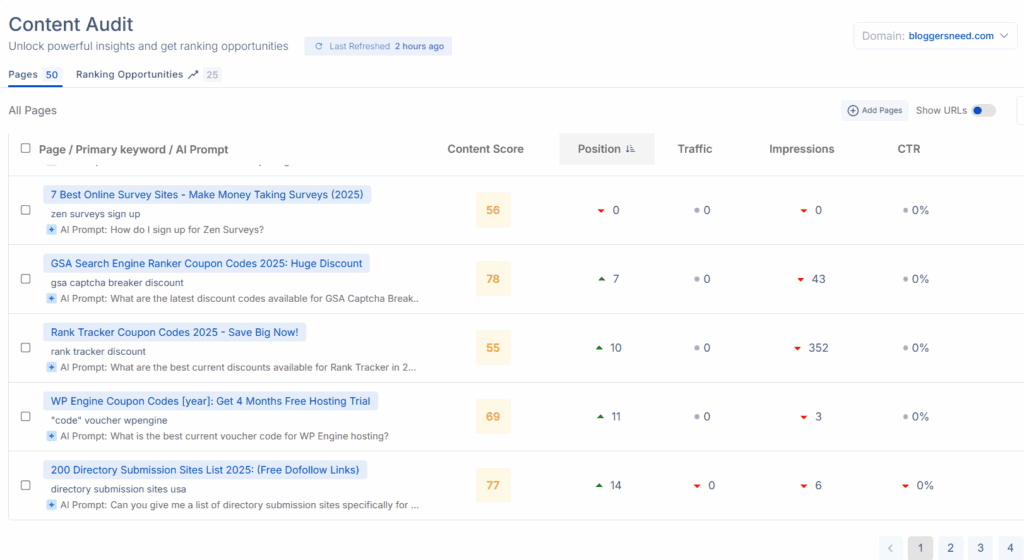Switch to the Ranking Opportunities tab
This screenshot has width=1024, height=560.
tap(130, 75)
